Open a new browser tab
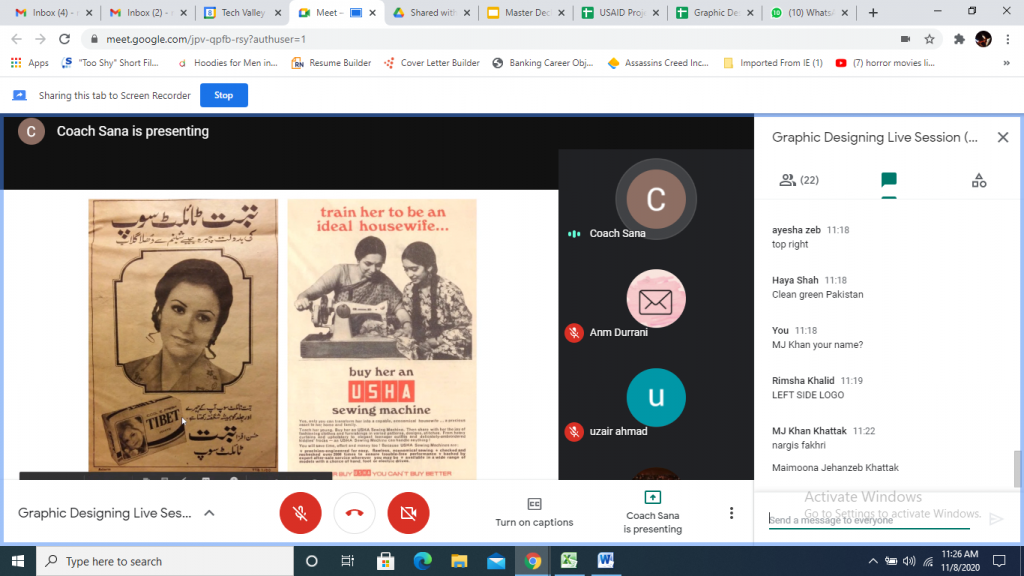Viewport: 1024px width, 576px height. 873,12
